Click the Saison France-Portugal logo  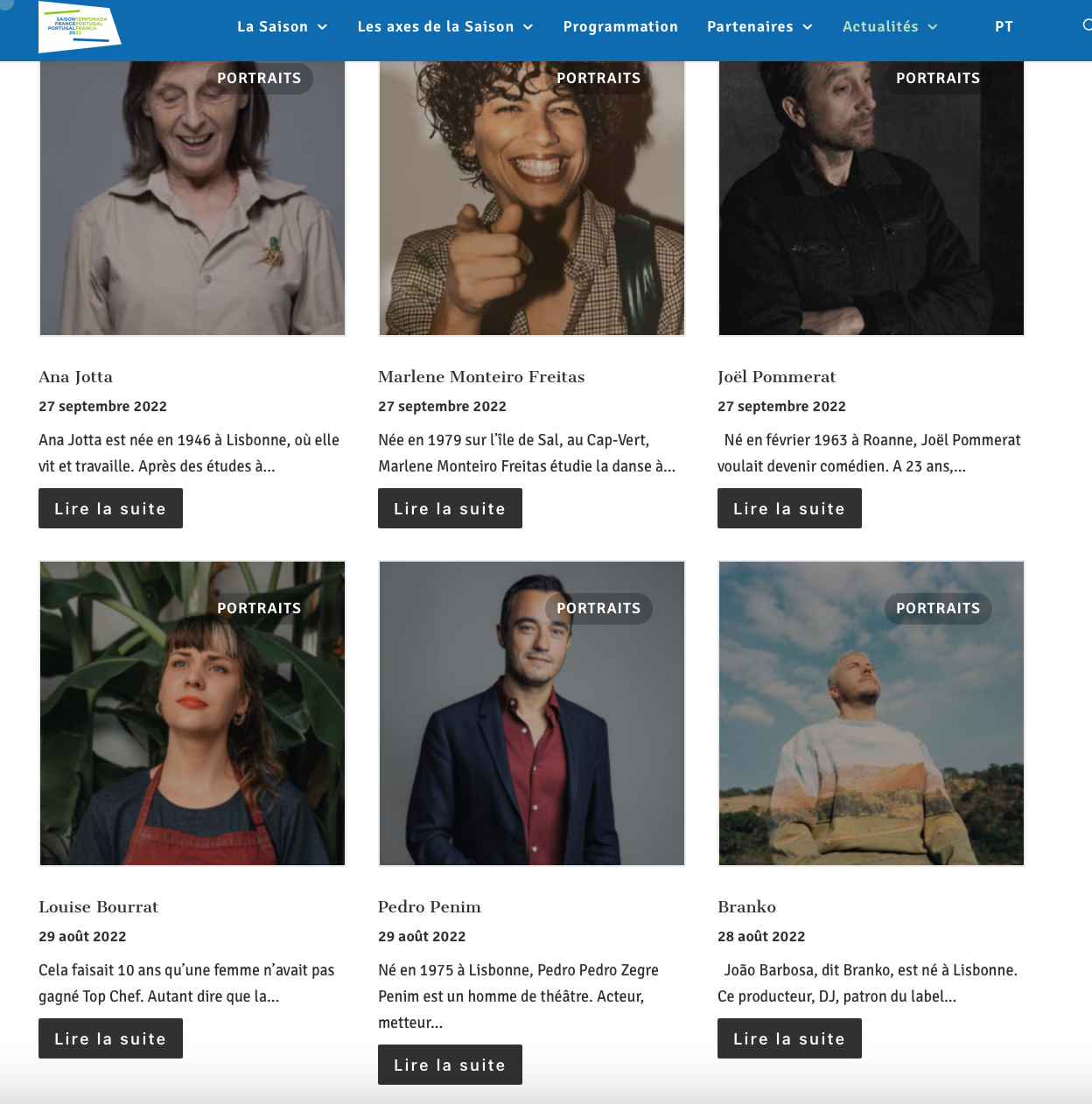80,26
